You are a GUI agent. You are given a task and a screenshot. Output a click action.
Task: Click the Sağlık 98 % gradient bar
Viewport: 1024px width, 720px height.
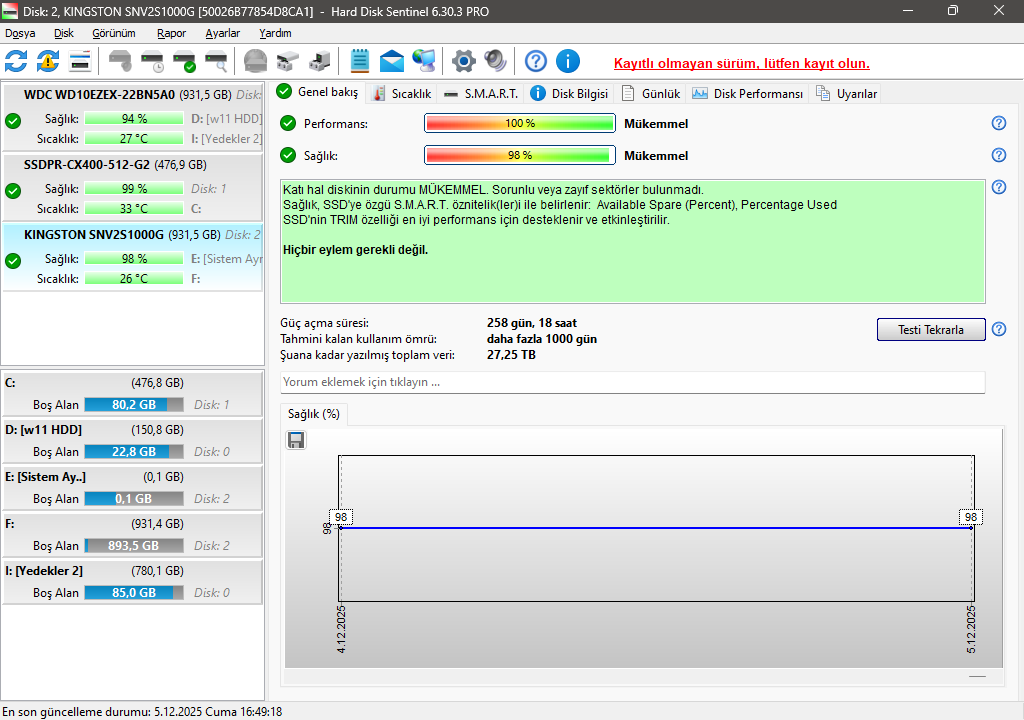click(520, 155)
